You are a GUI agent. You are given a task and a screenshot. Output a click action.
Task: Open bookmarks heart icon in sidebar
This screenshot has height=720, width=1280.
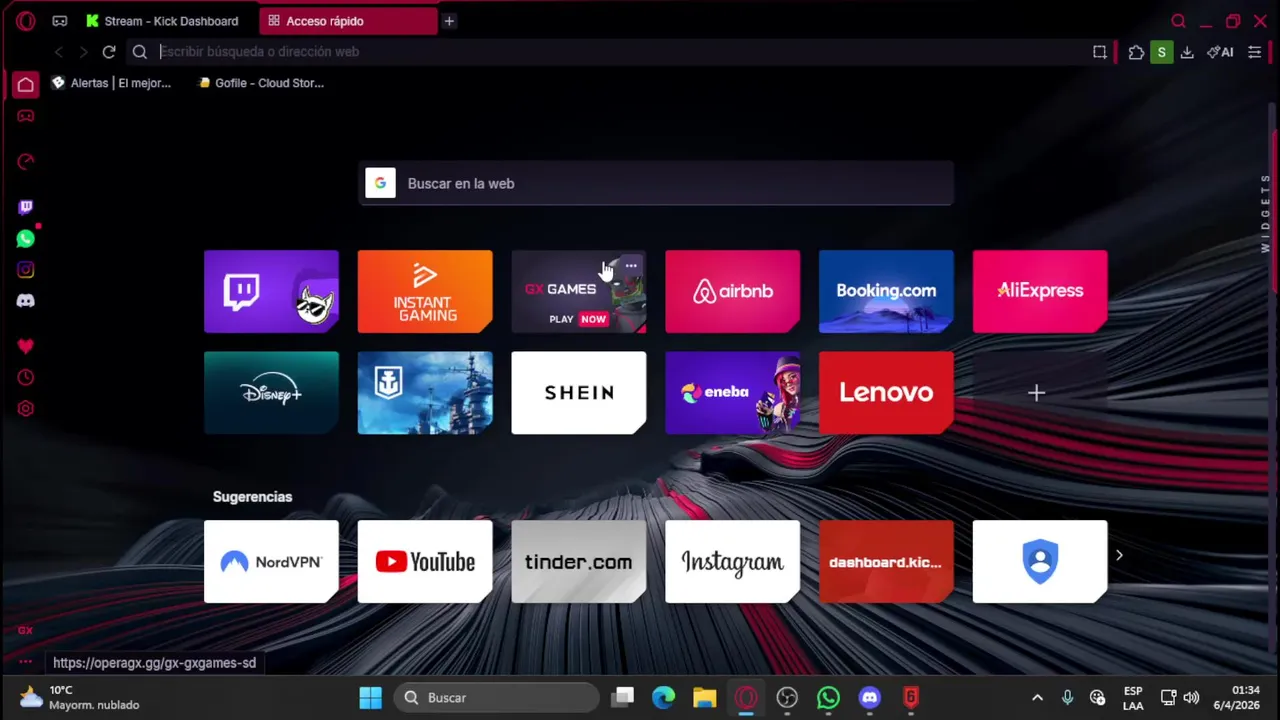pyautogui.click(x=26, y=346)
